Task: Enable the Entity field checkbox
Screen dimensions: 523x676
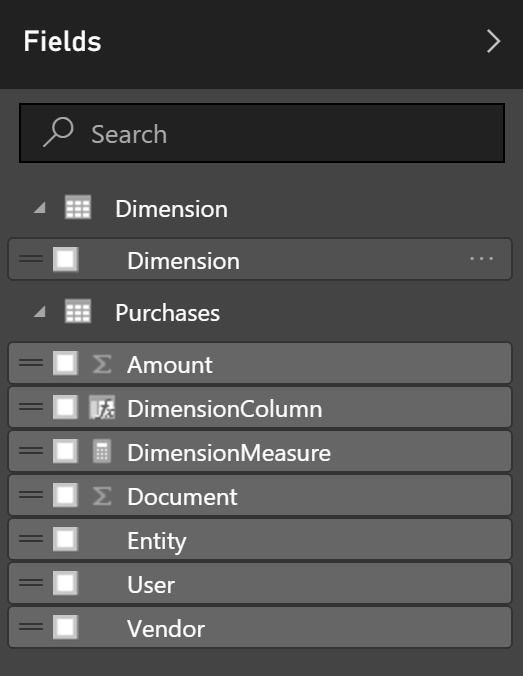Action: pos(66,539)
